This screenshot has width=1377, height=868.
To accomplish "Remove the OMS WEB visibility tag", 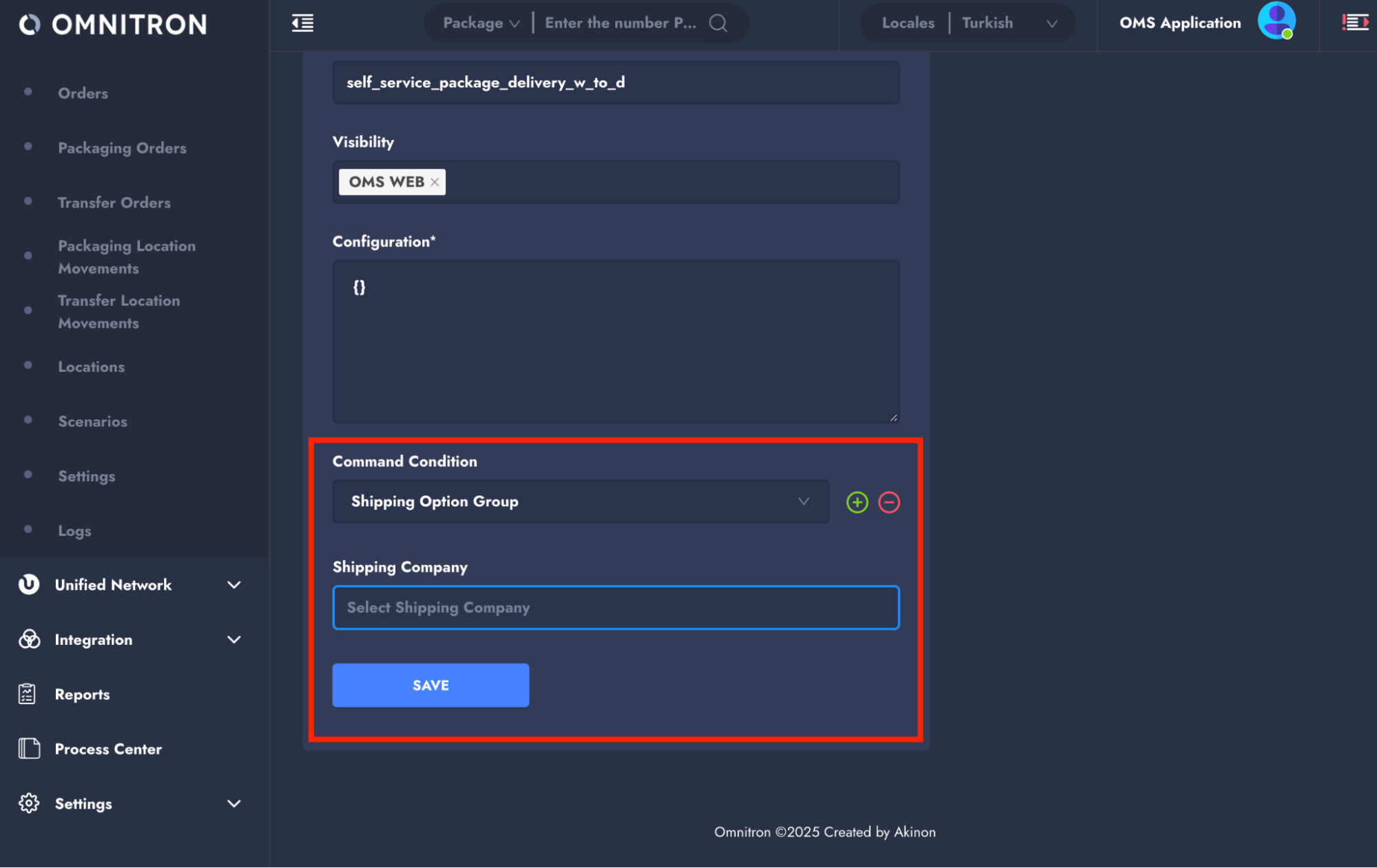I will point(435,182).
